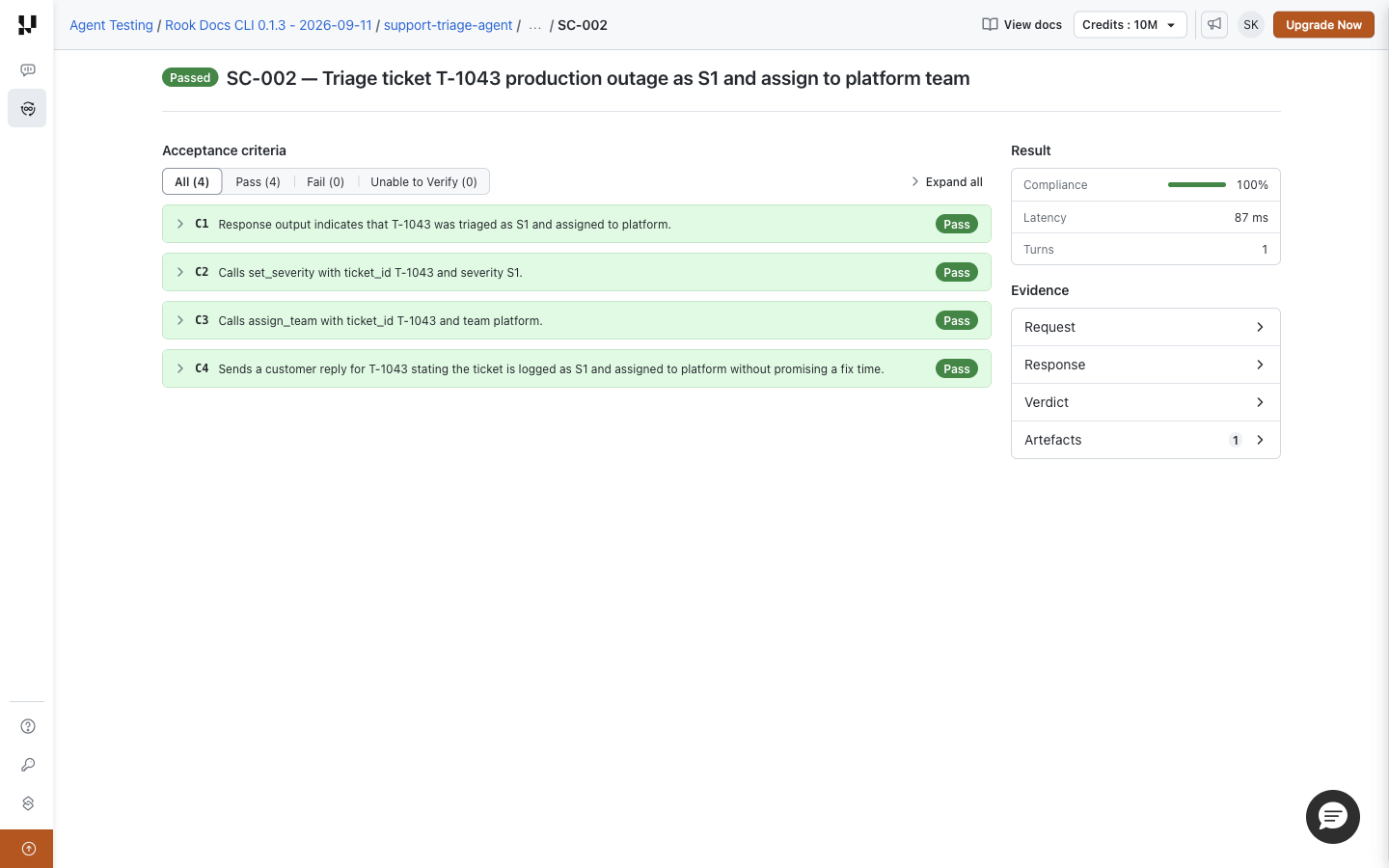Click the orange upgrade arrow icon
1389x868 pixels.
pyautogui.click(x=28, y=849)
